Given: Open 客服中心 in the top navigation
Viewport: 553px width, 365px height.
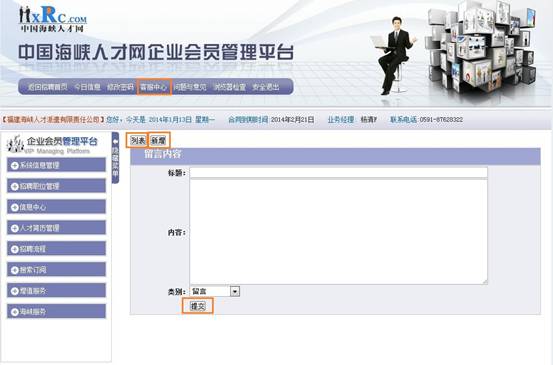Looking at the screenshot, I should [x=154, y=87].
